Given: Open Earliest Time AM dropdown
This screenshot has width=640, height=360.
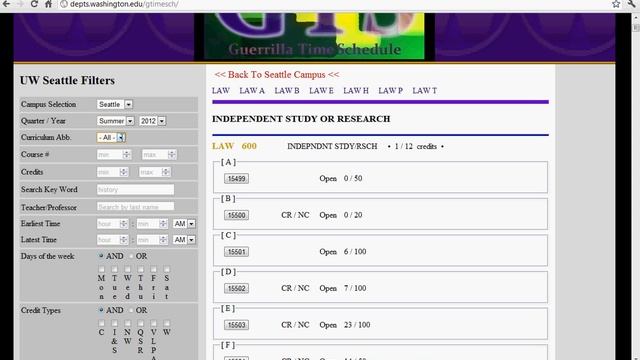Looking at the screenshot, I should (x=184, y=224).
